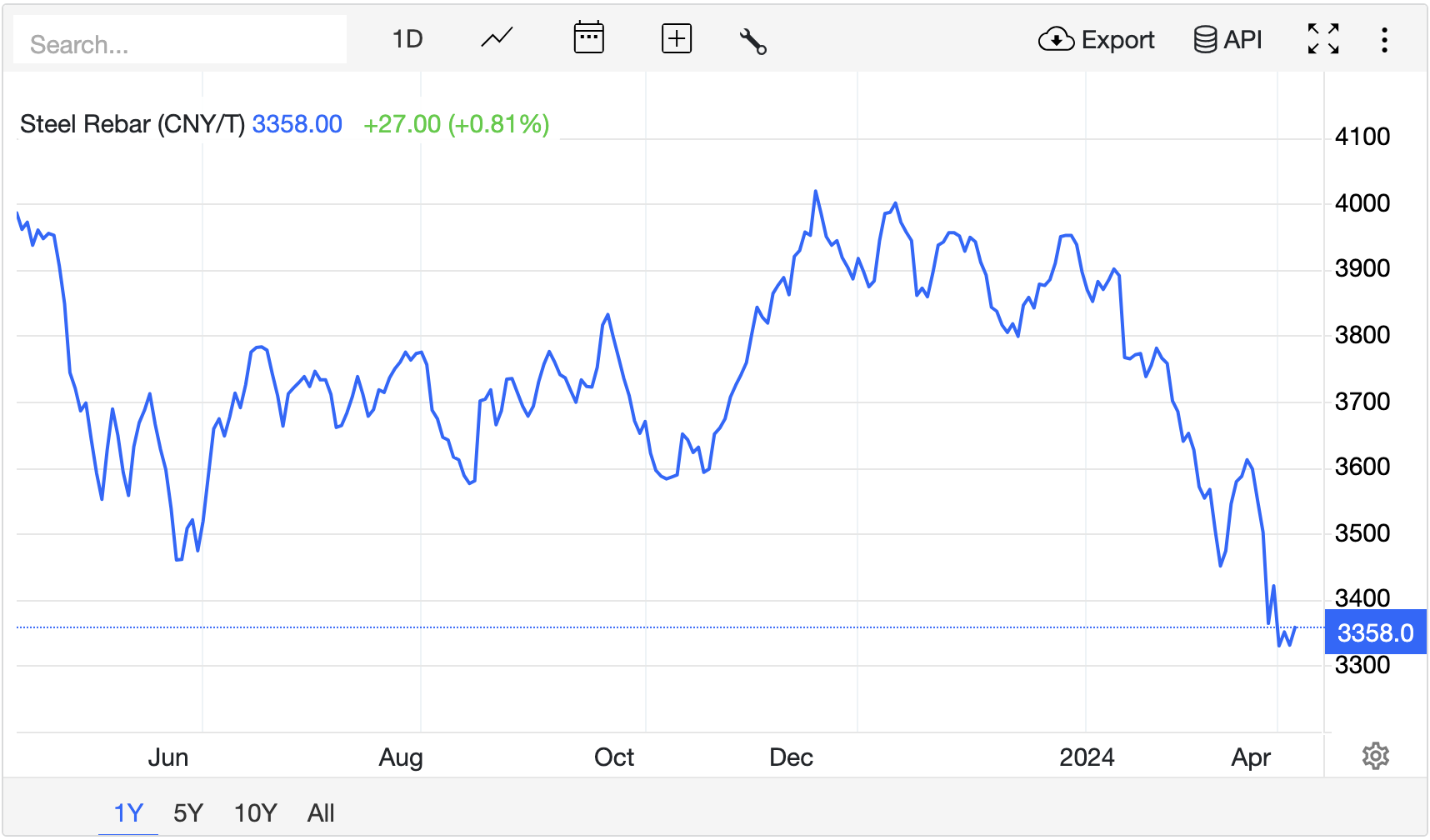
Task: Select the 1Y time range
Action: click(128, 812)
